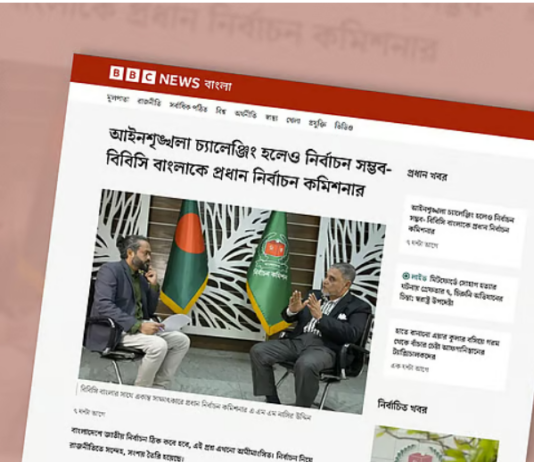
Task: Open the স্বাস্থ্য navigation item
Action: [271, 117]
